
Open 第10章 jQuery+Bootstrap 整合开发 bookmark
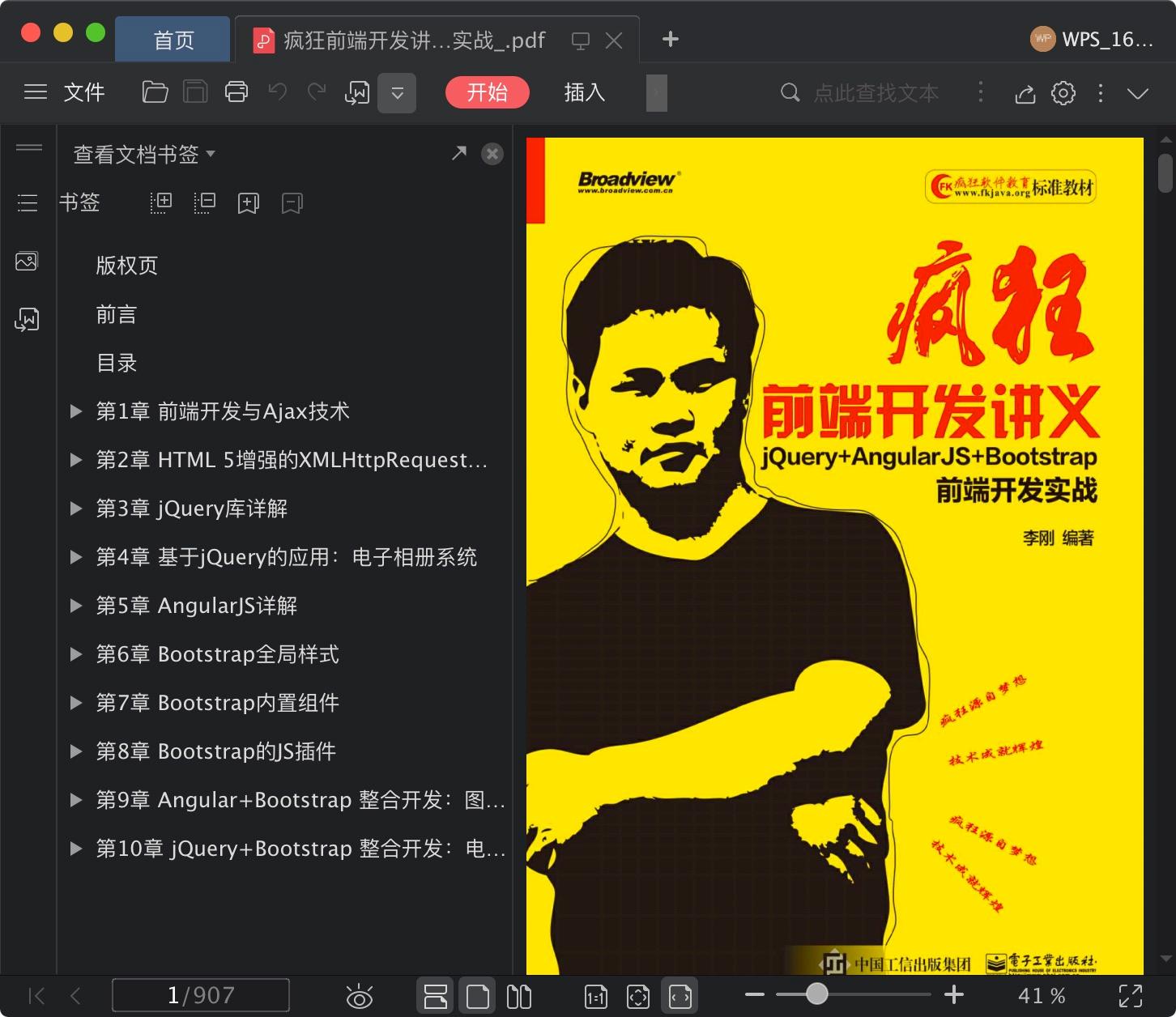pyautogui.click(x=300, y=849)
